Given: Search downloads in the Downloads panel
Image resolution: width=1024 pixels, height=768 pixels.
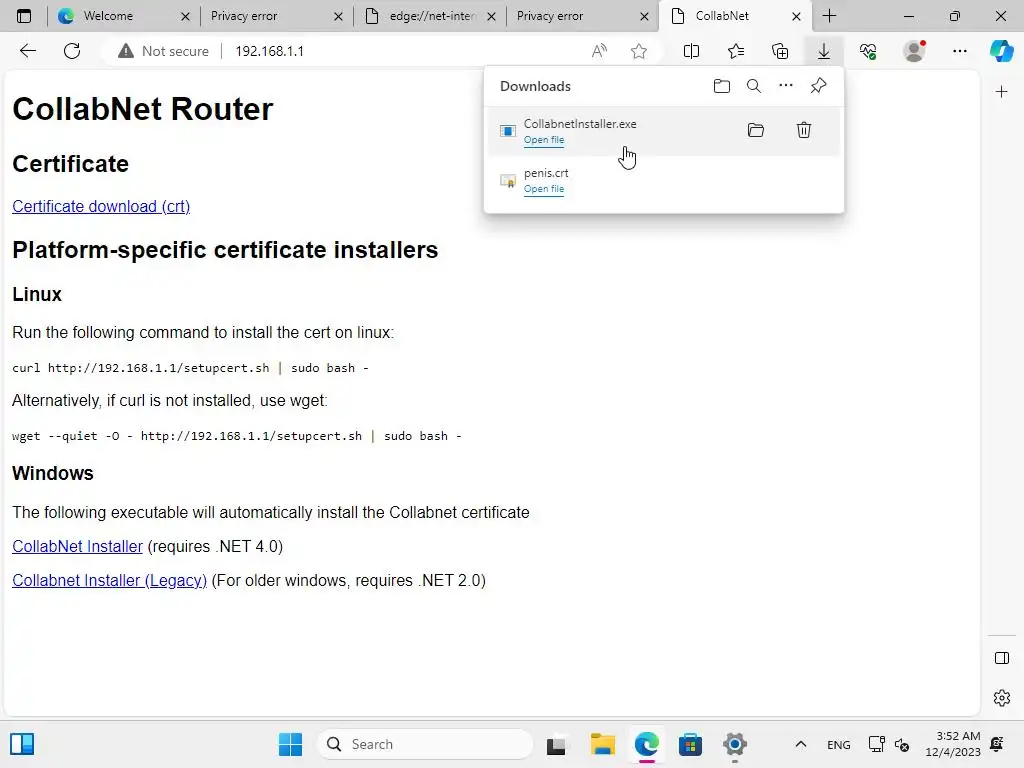Looking at the screenshot, I should click(x=754, y=86).
